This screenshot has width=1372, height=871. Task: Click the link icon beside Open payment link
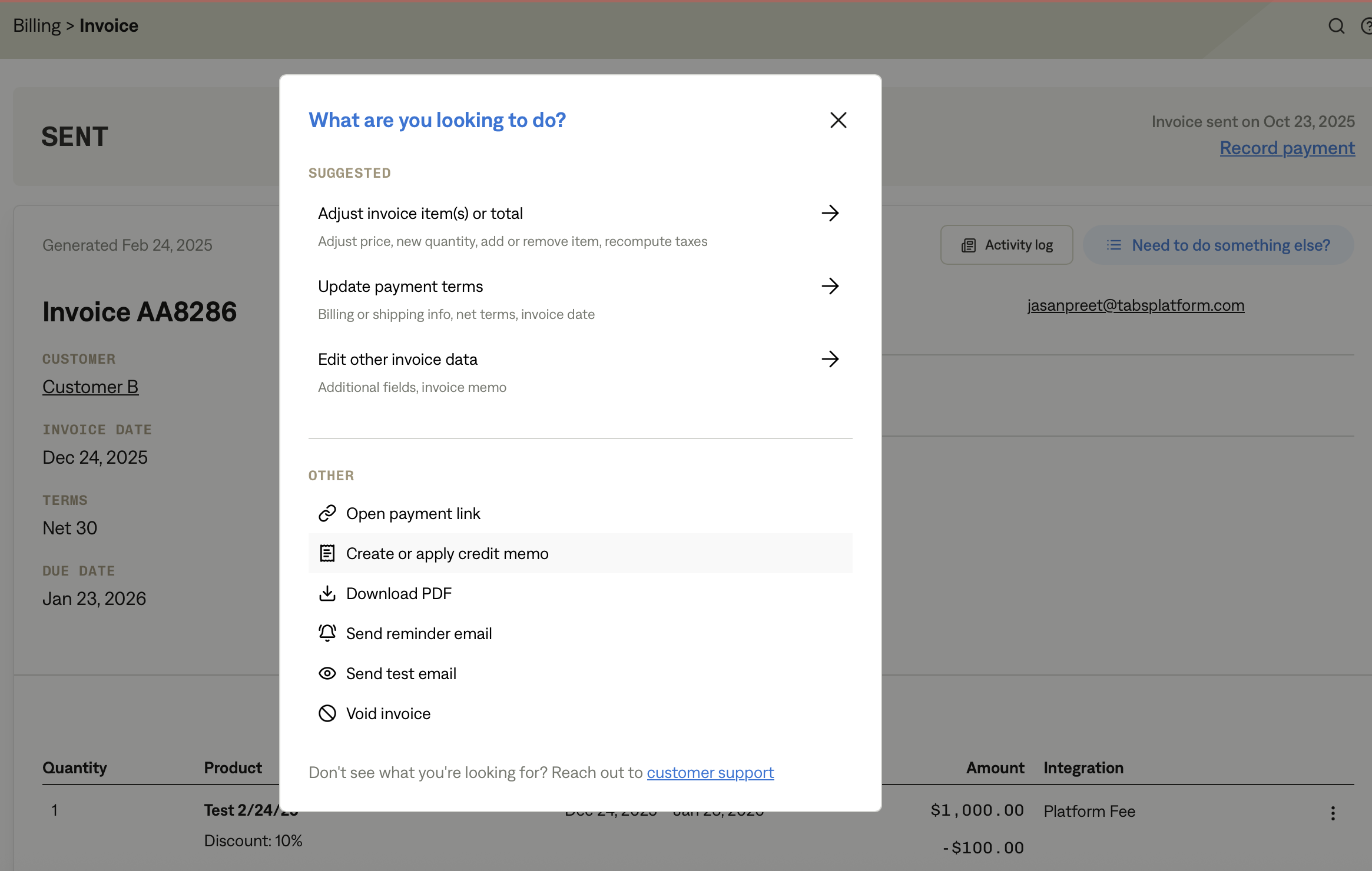327,513
